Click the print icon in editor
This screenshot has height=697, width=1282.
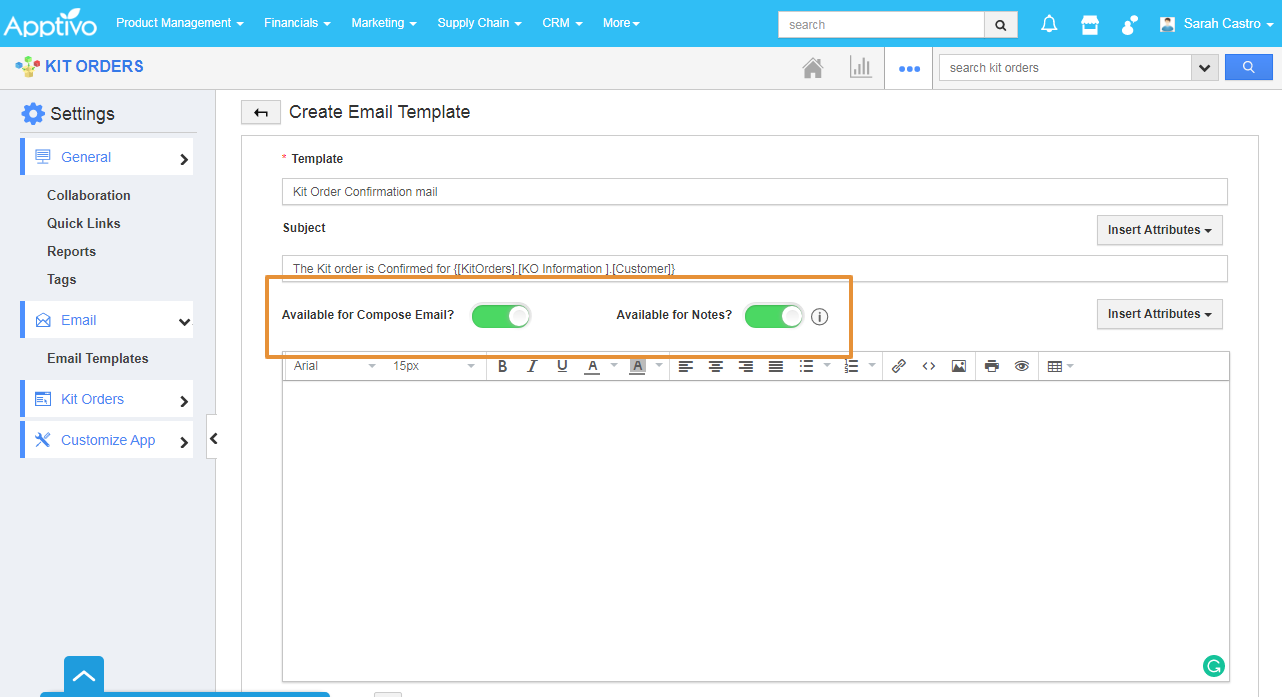coord(991,366)
